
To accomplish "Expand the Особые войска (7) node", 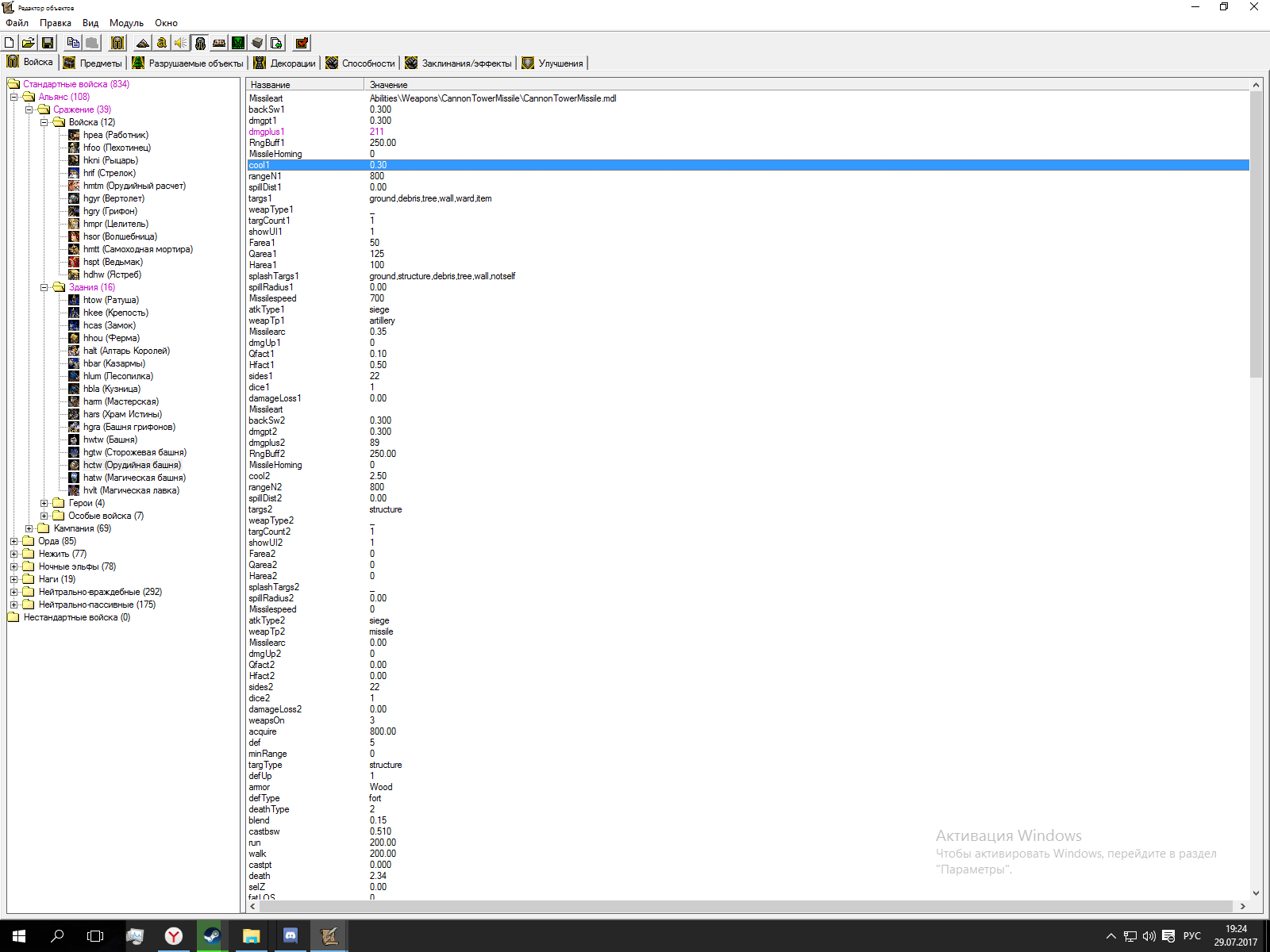I will point(44,516).
